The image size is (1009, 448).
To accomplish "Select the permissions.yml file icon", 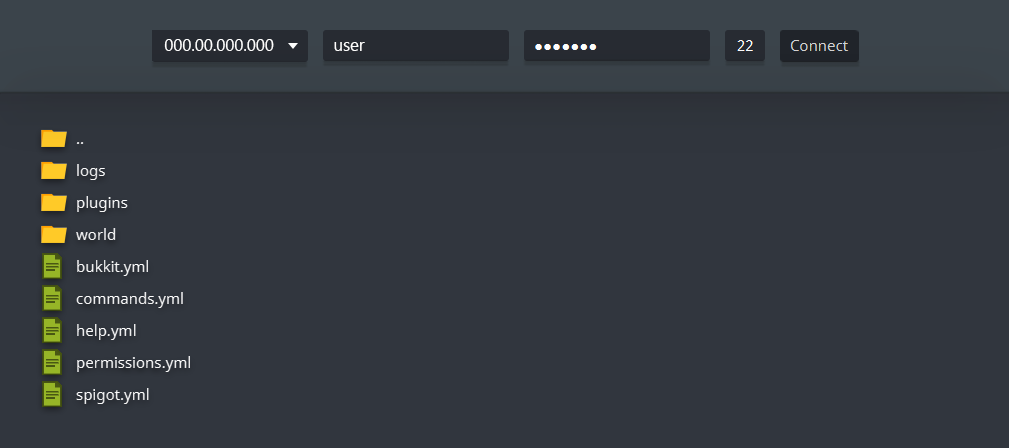I will [x=52, y=362].
